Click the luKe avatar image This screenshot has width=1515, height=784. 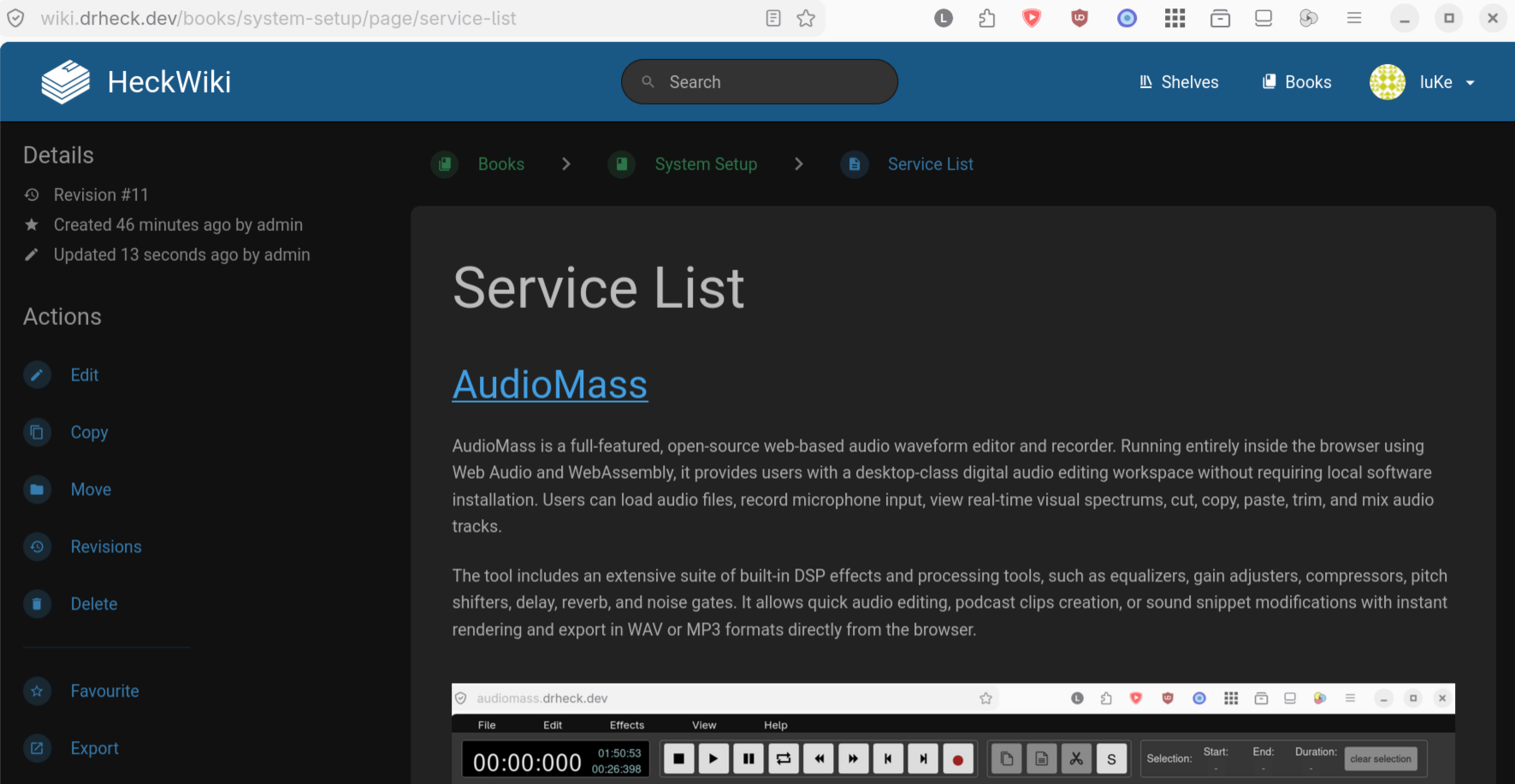(x=1388, y=82)
